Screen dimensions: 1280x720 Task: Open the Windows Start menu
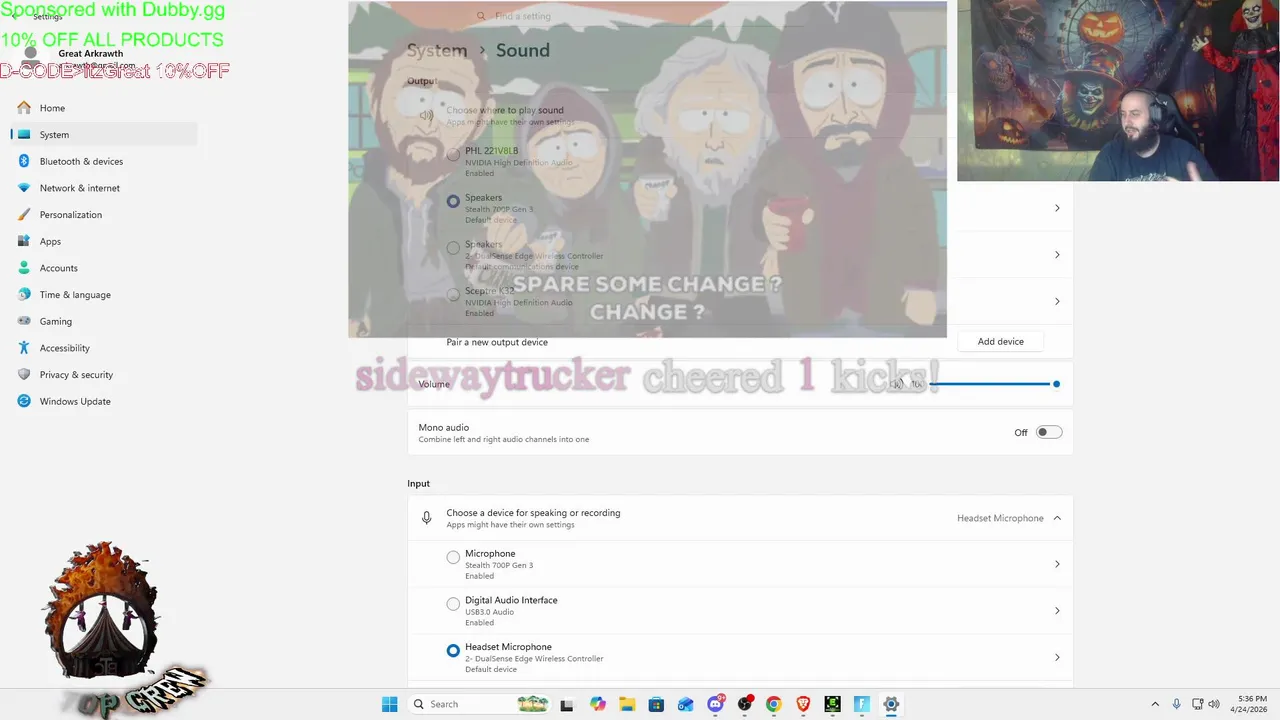pyautogui.click(x=389, y=704)
